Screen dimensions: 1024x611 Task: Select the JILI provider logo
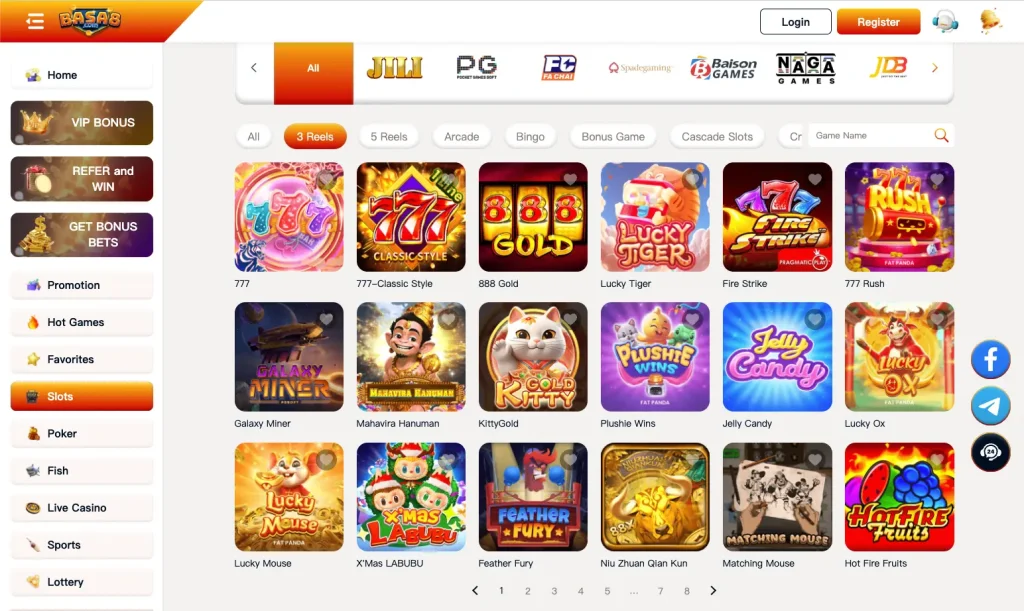coord(394,67)
